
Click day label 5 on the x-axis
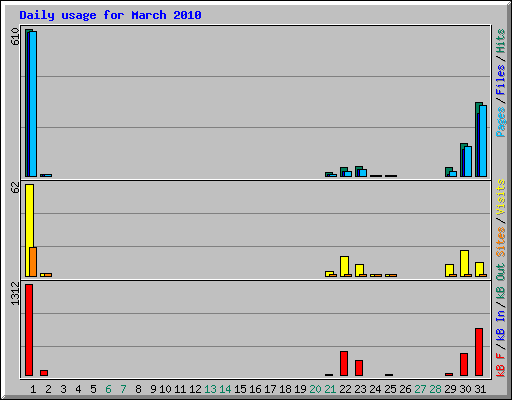[x=93, y=389]
